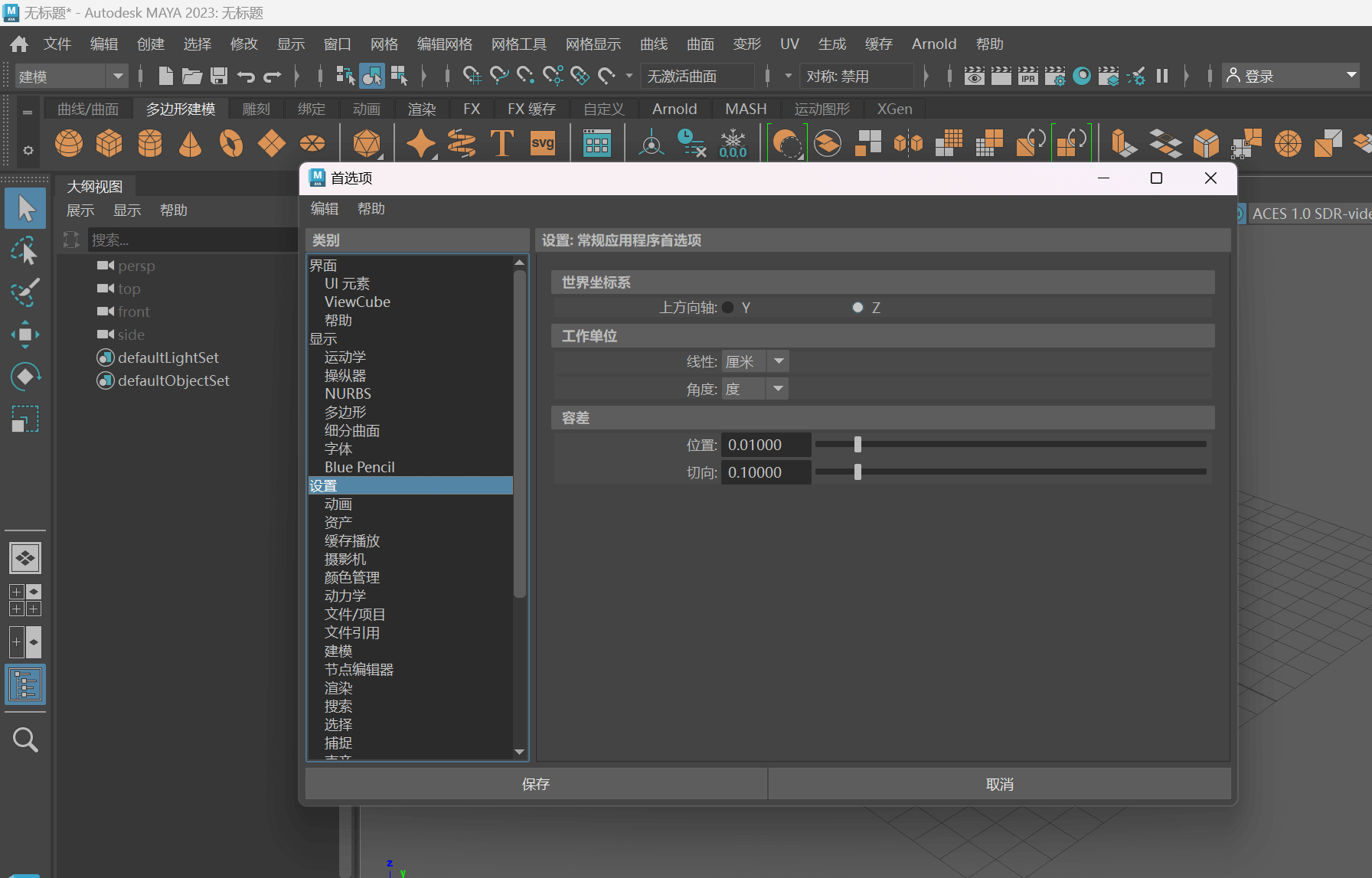This screenshot has width=1372, height=878.
Task: Click the Save Scene disk icon
Action: point(219,76)
